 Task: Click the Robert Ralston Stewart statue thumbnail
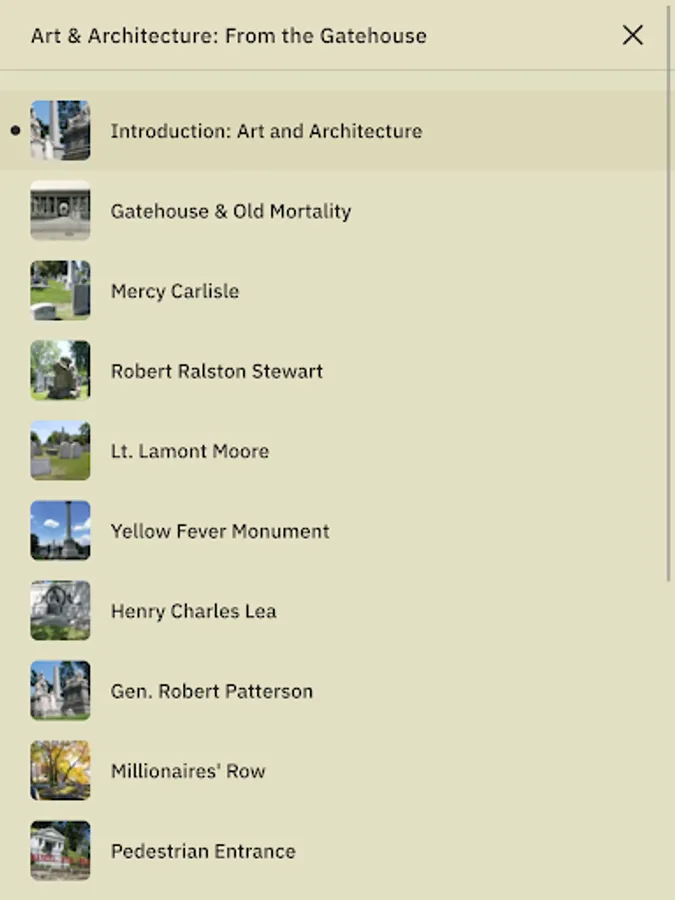tap(60, 371)
